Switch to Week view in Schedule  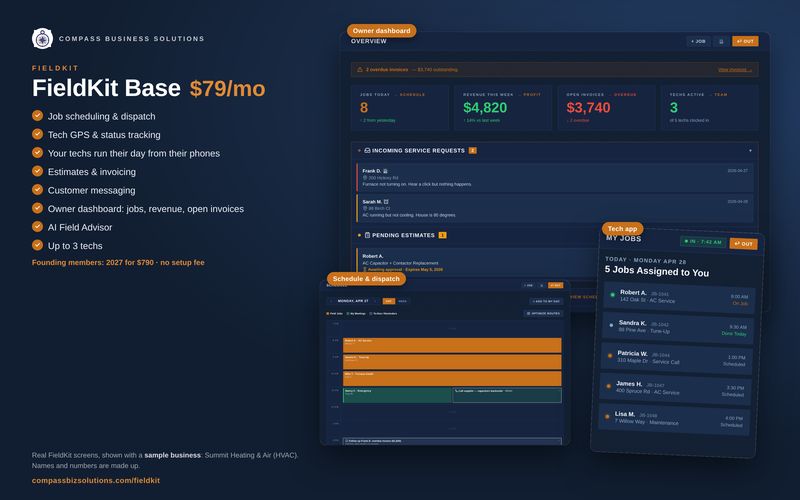point(403,301)
